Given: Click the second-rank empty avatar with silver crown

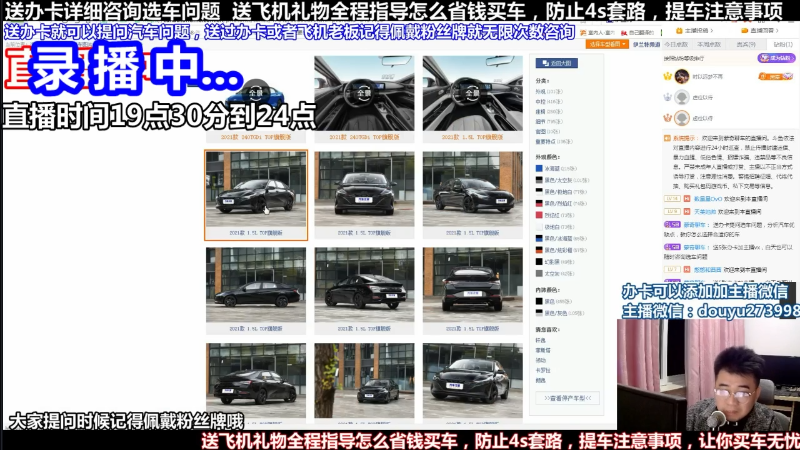Looking at the screenshot, I should tap(682, 97).
